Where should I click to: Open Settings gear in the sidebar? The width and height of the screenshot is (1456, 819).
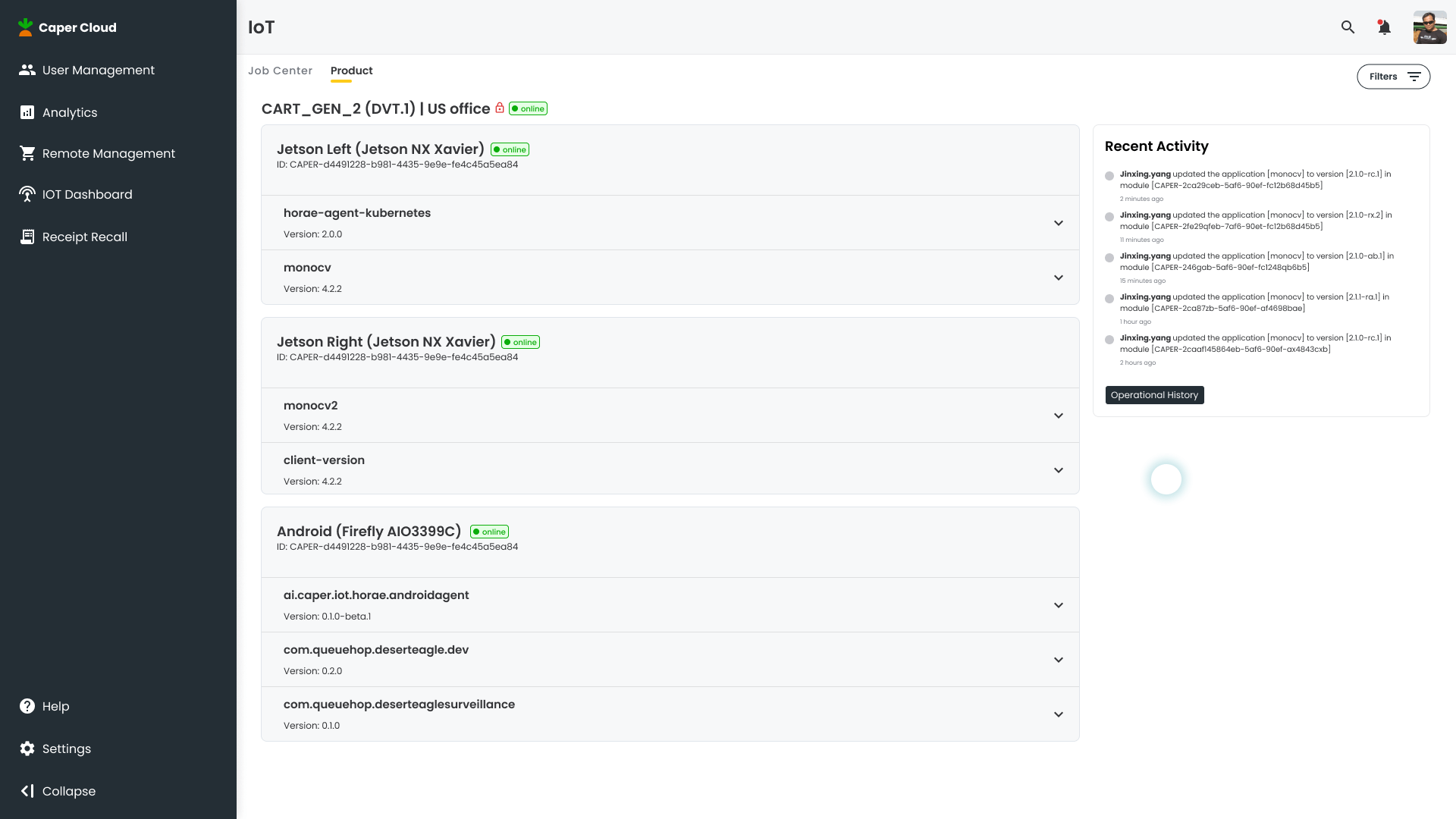coord(27,748)
